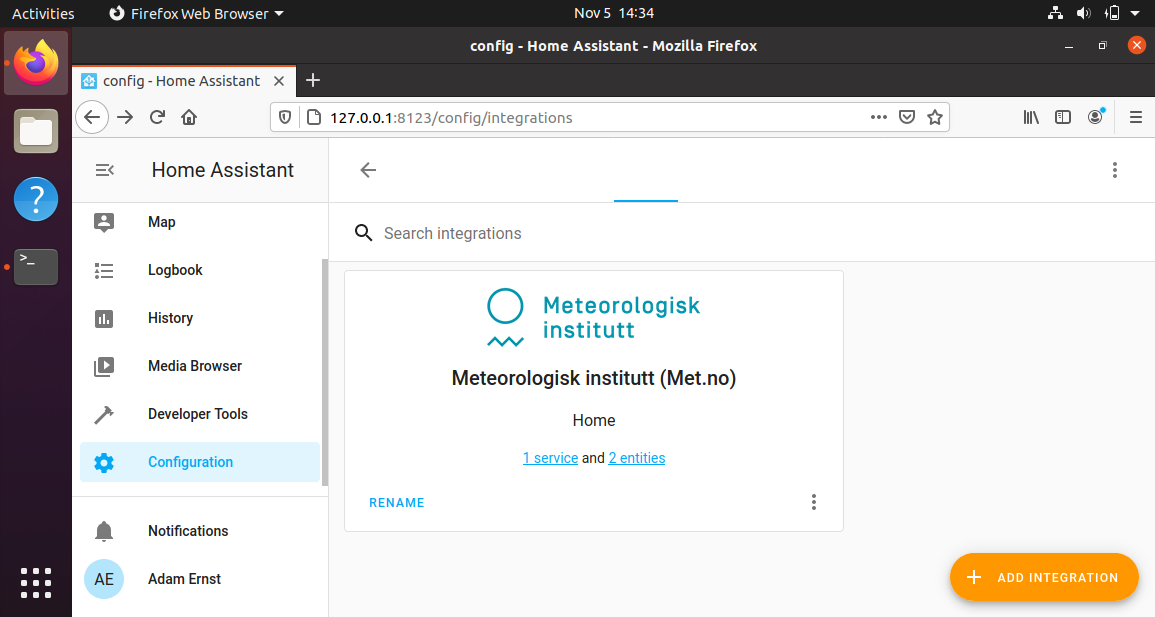The image size is (1155, 617).
Task: Select Configuration in the sidebar
Action: click(200, 462)
